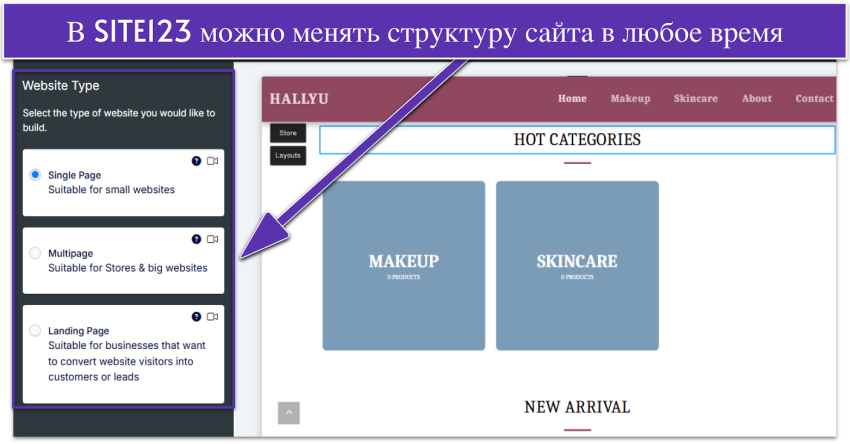Open the About menu item

click(x=757, y=99)
